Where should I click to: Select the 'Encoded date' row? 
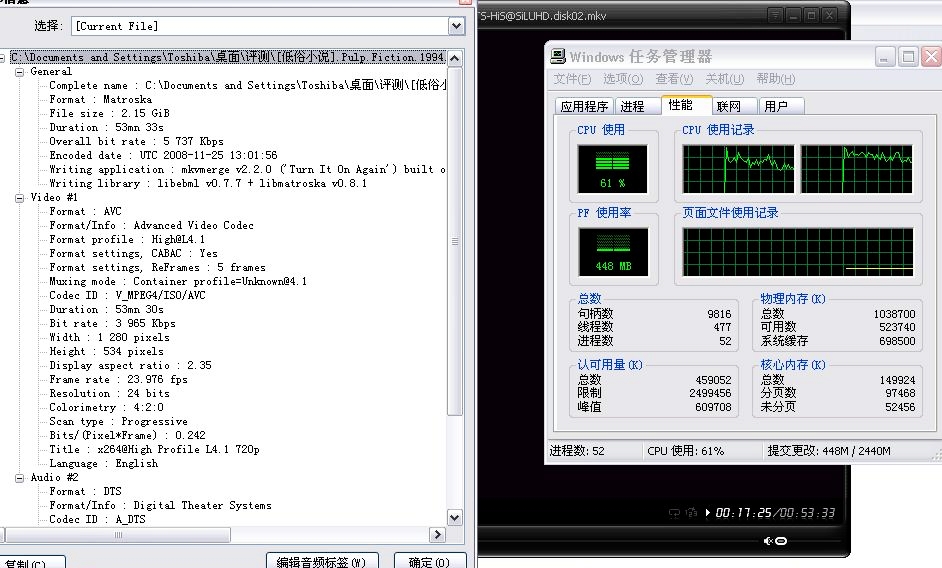(163, 156)
